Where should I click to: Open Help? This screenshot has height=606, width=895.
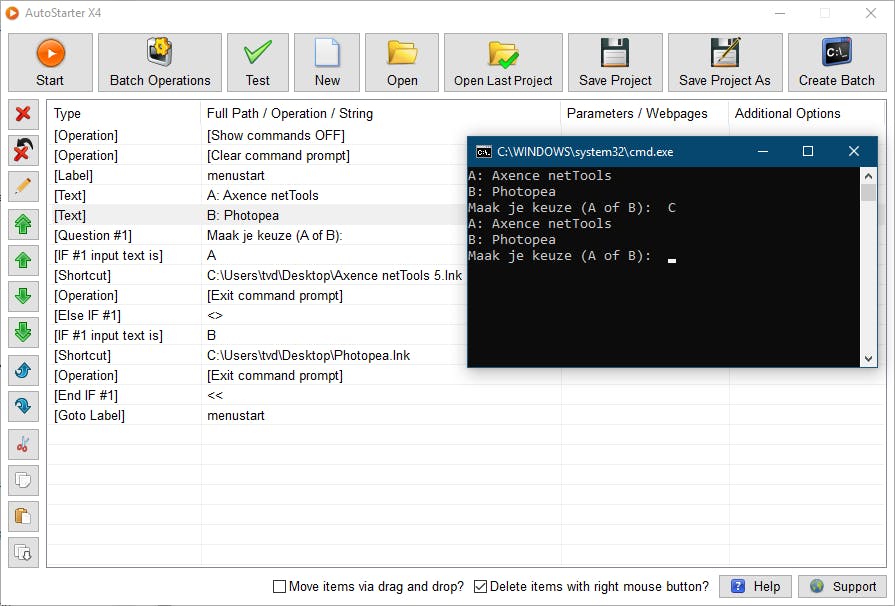point(755,587)
